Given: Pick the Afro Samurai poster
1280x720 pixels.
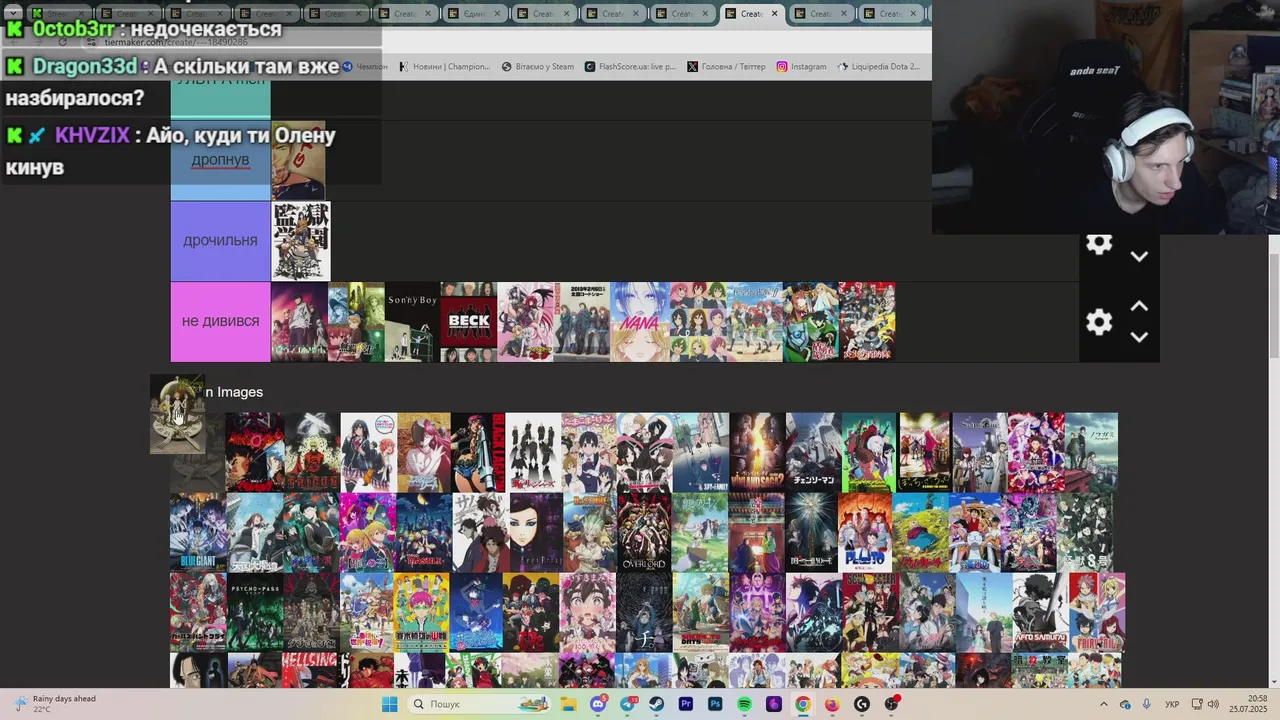Looking at the screenshot, I should [x=1040, y=612].
